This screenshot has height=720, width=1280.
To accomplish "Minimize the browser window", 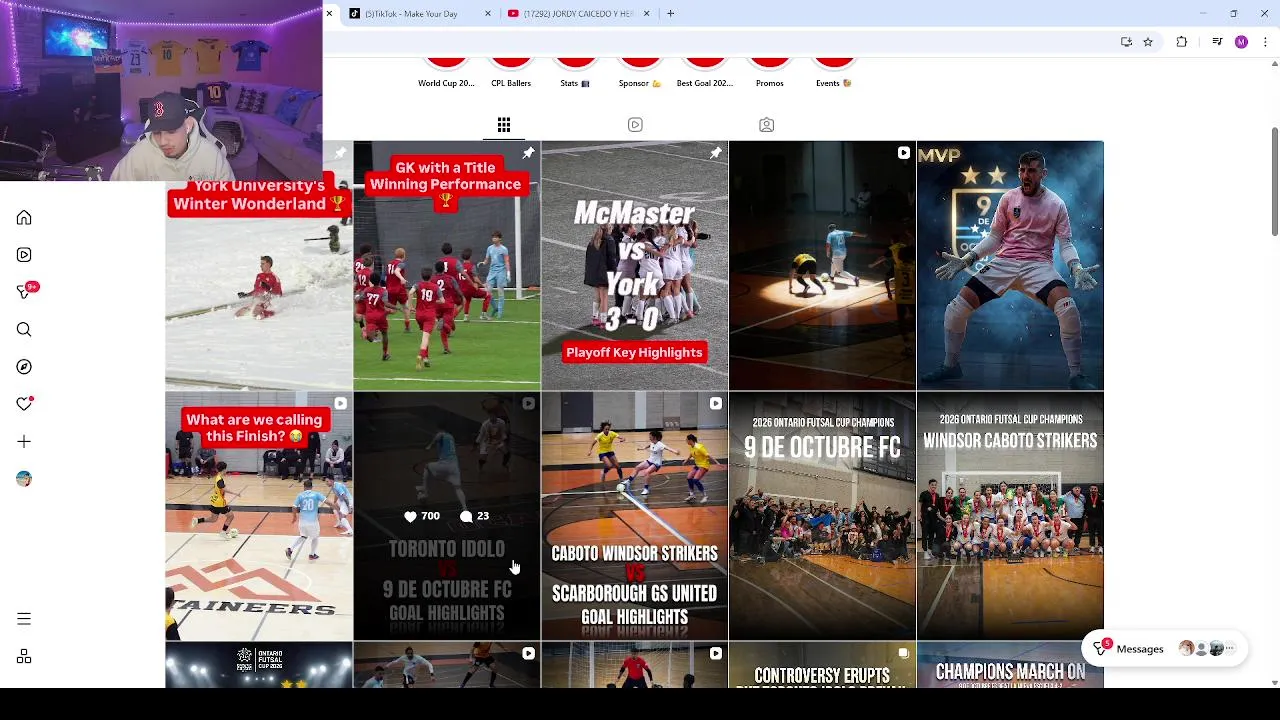I will click(1203, 14).
